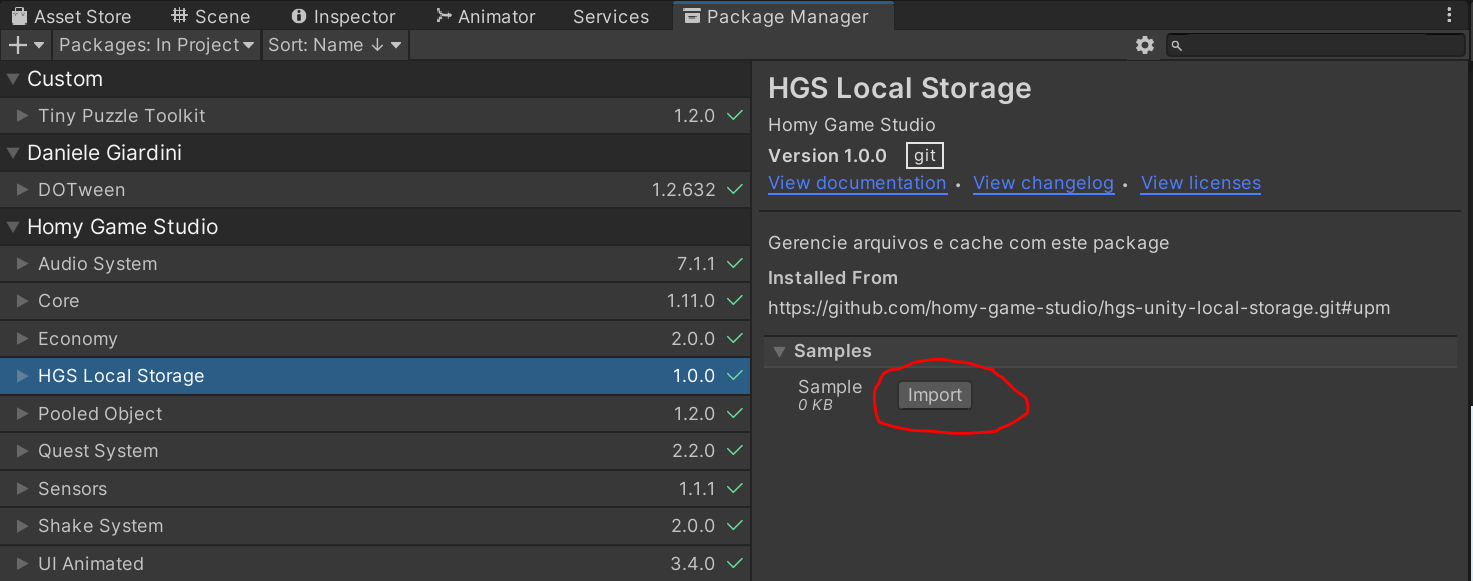Viewport: 1473px width, 581px height.
Task: Click the installed checkmark on Economy row
Action: click(735, 339)
